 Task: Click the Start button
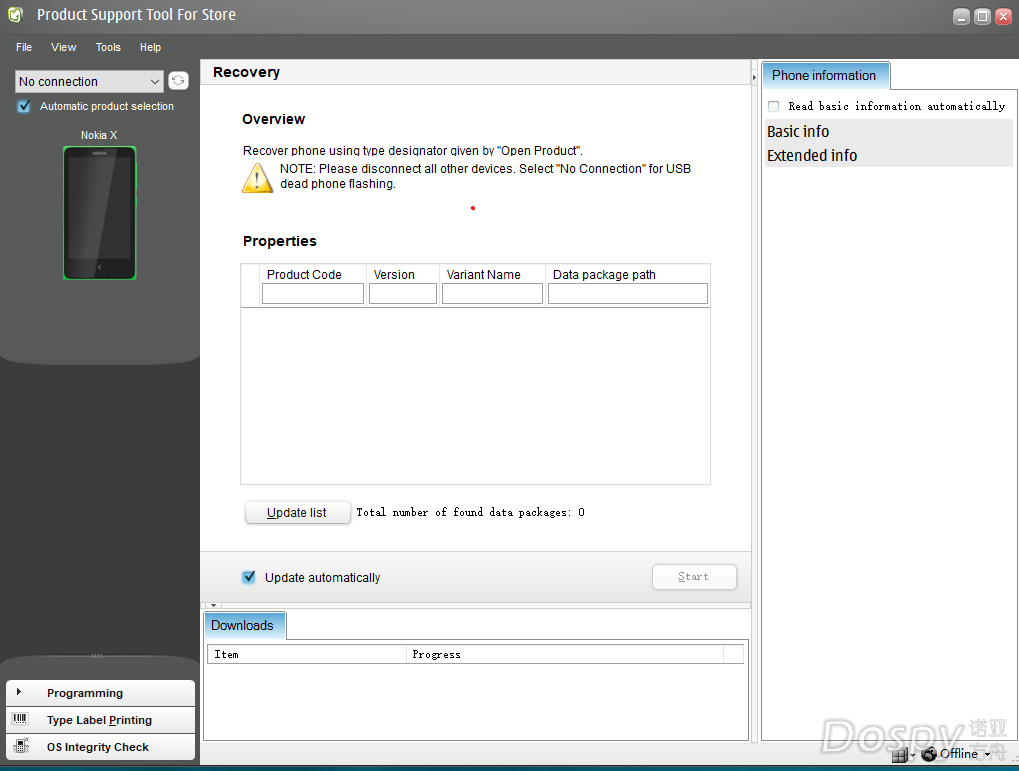694,577
